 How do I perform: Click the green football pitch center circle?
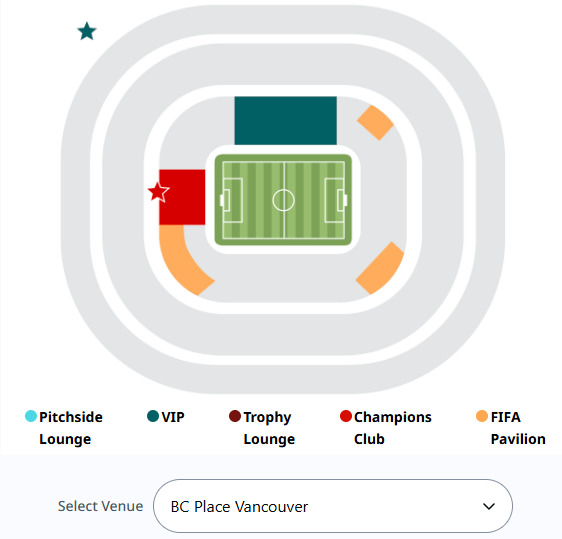tap(284, 200)
